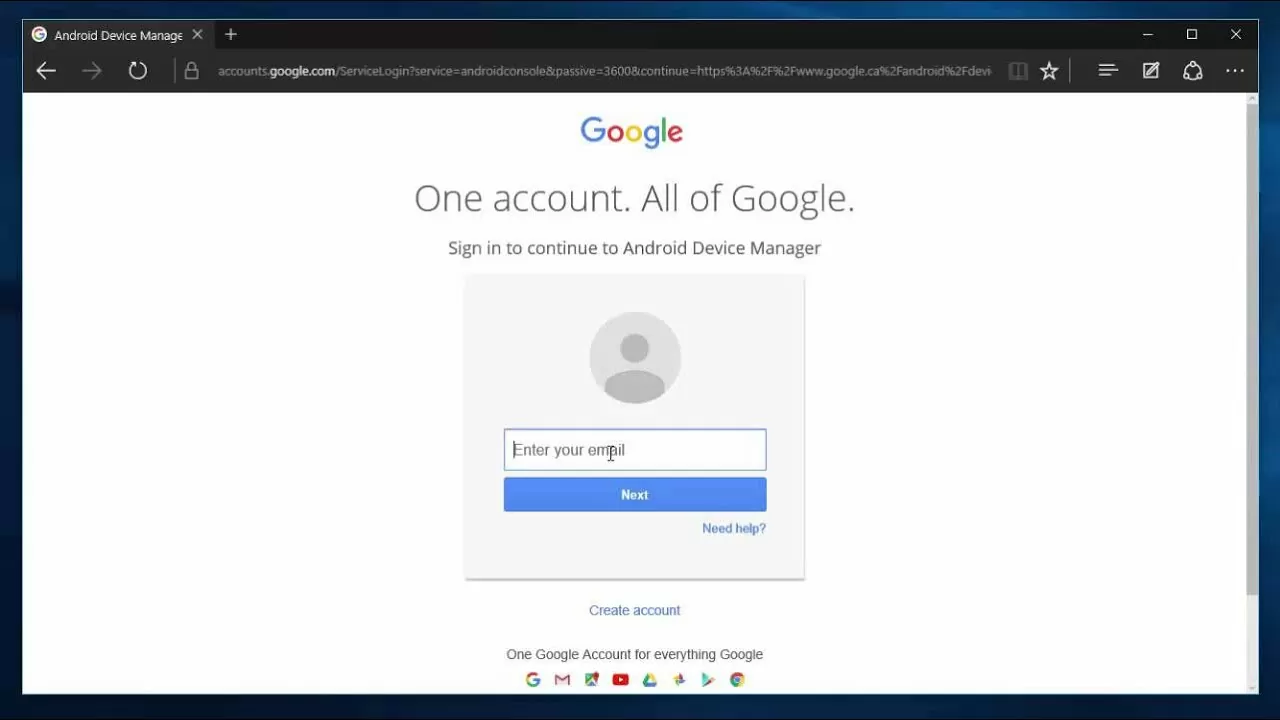Viewport: 1280px width, 720px height.
Task: Close the Android Device Manager tab
Action: click(x=197, y=34)
